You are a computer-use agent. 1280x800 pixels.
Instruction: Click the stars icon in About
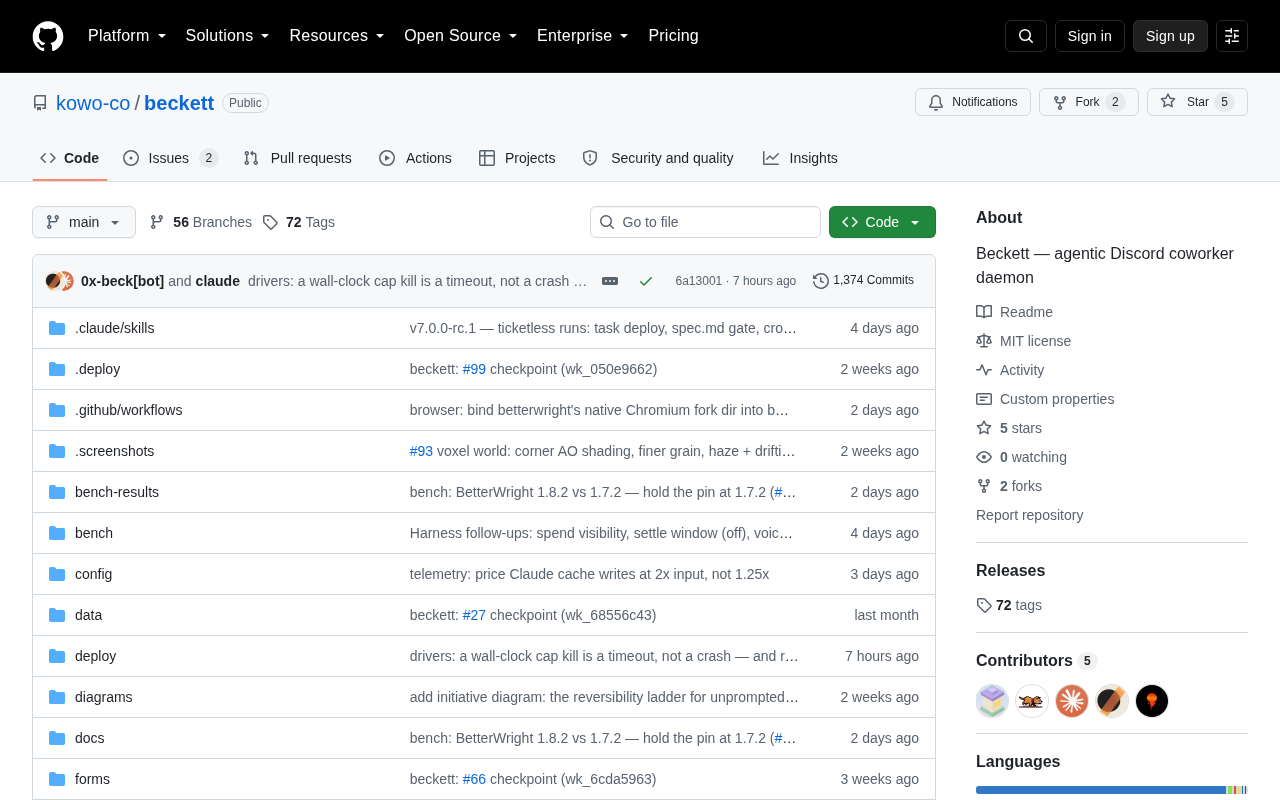(984, 428)
